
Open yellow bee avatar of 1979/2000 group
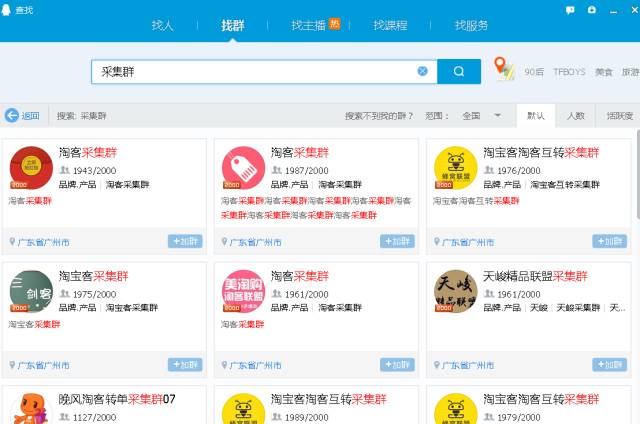pos(456,408)
